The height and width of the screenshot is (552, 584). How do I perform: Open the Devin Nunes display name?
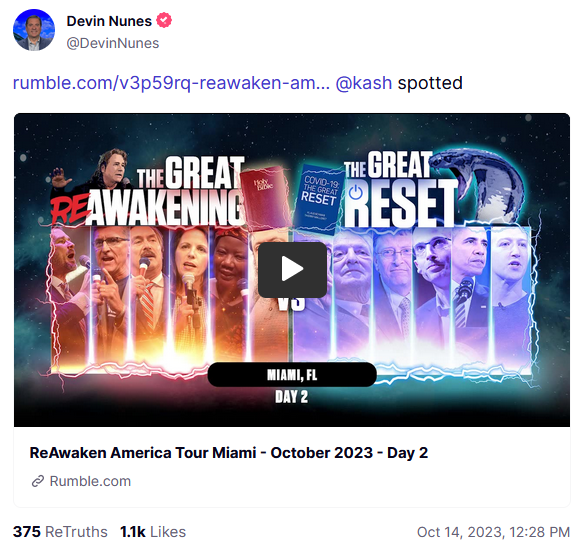(109, 21)
